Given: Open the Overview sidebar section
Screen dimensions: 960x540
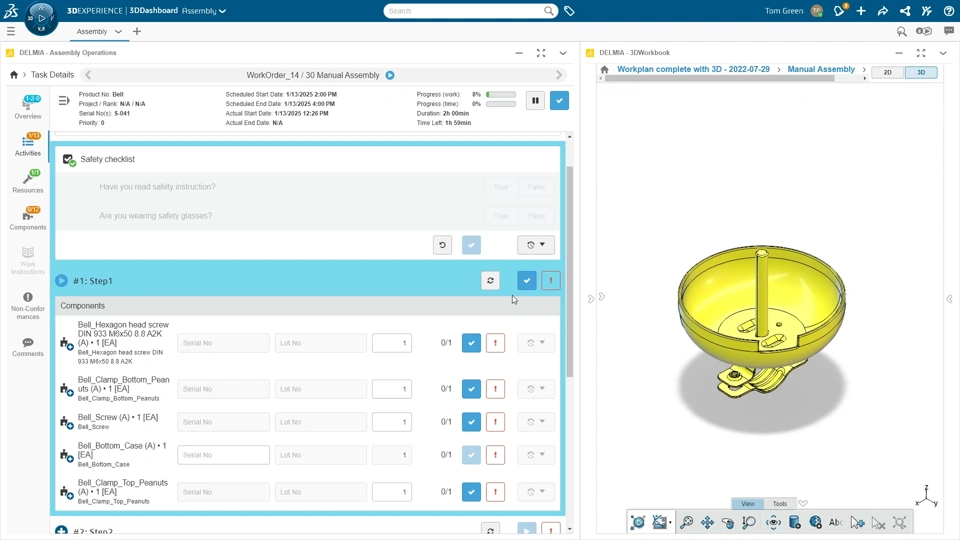Looking at the screenshot, I should click(x=28, y=107).
